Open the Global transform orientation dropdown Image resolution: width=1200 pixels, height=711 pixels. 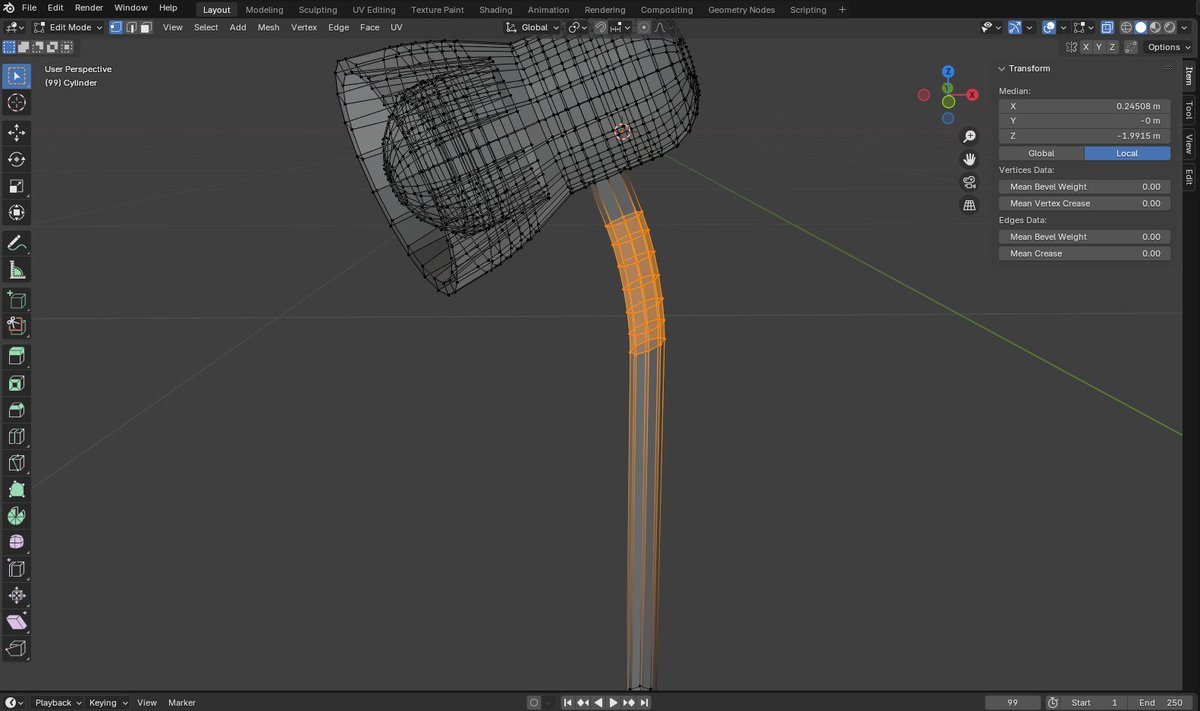click(533, 27)
